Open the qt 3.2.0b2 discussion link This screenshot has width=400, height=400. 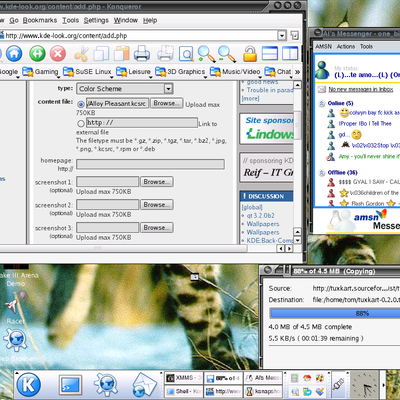[260, 216]
